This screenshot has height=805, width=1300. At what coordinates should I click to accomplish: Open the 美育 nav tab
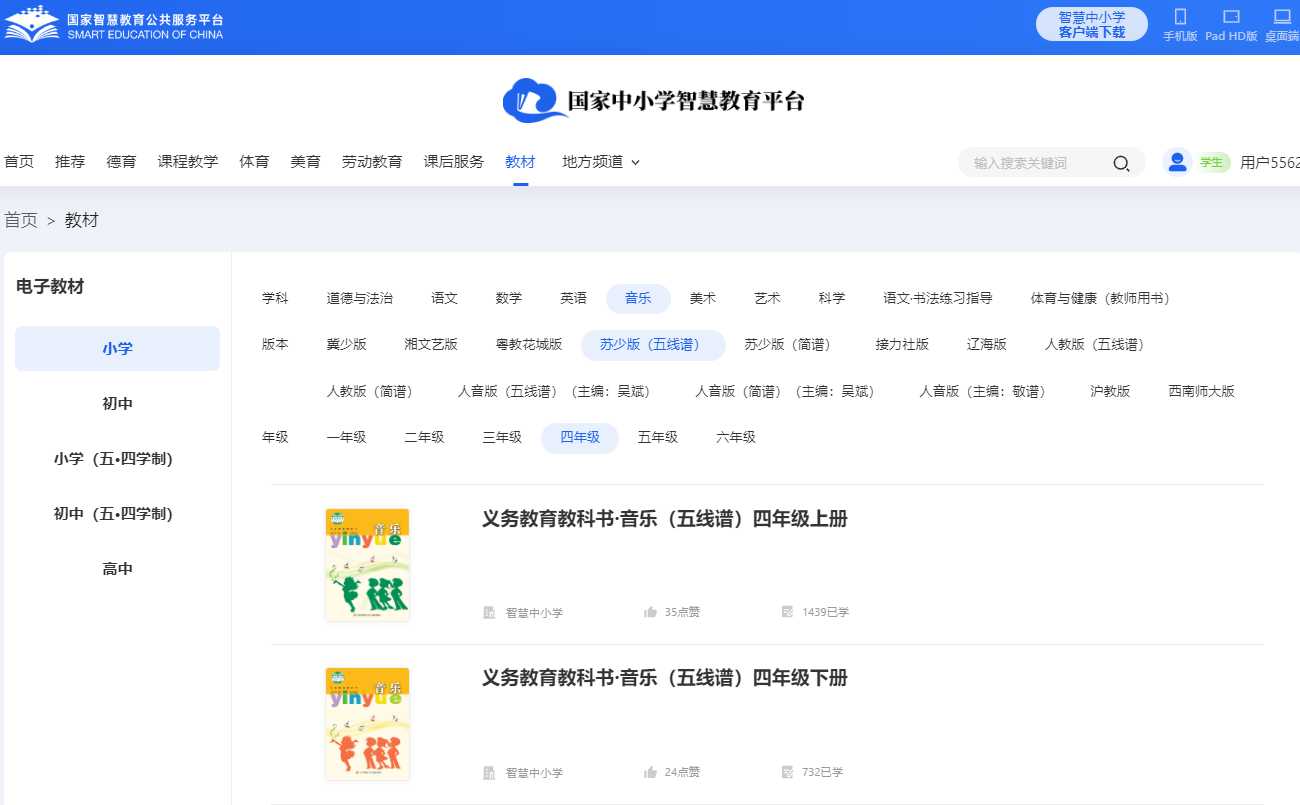point(305,161)
